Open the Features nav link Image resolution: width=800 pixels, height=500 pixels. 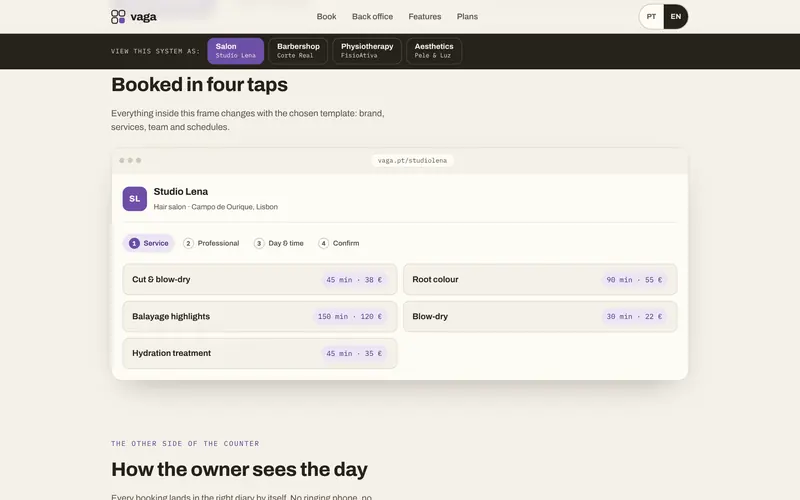[424, 17]
